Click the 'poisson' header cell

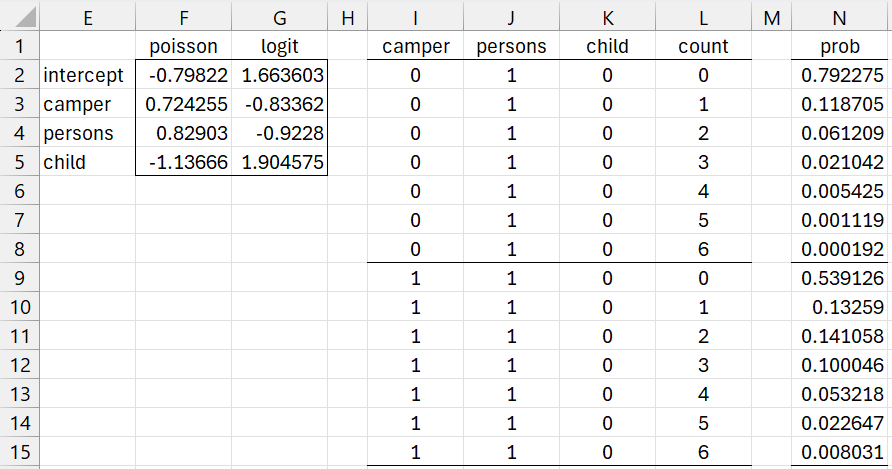click(x=183, y=46)
